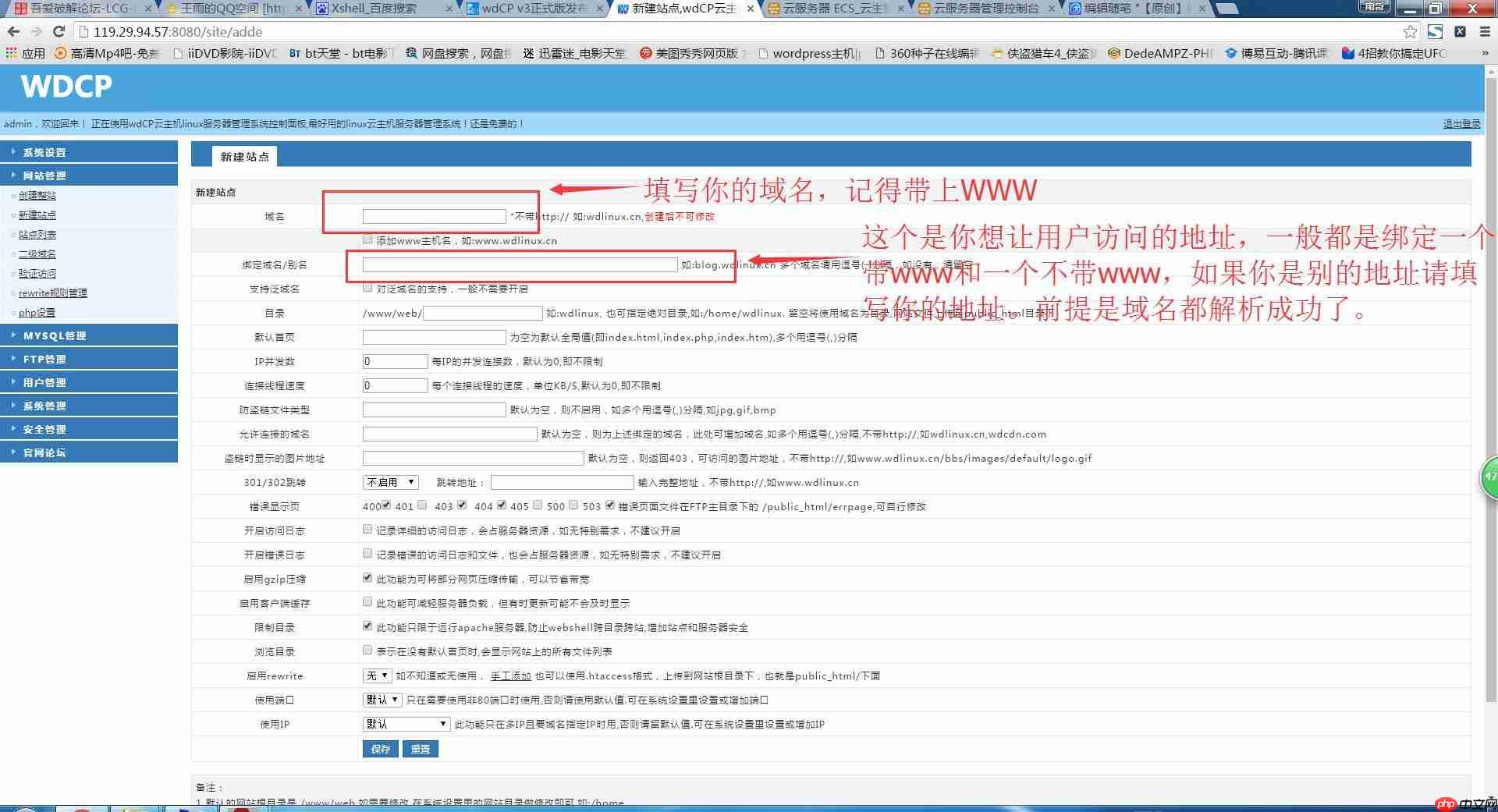Check the 添加www主机名 checkbox
Viewport: 1498px width, 812px height.
tap(367, 239)
